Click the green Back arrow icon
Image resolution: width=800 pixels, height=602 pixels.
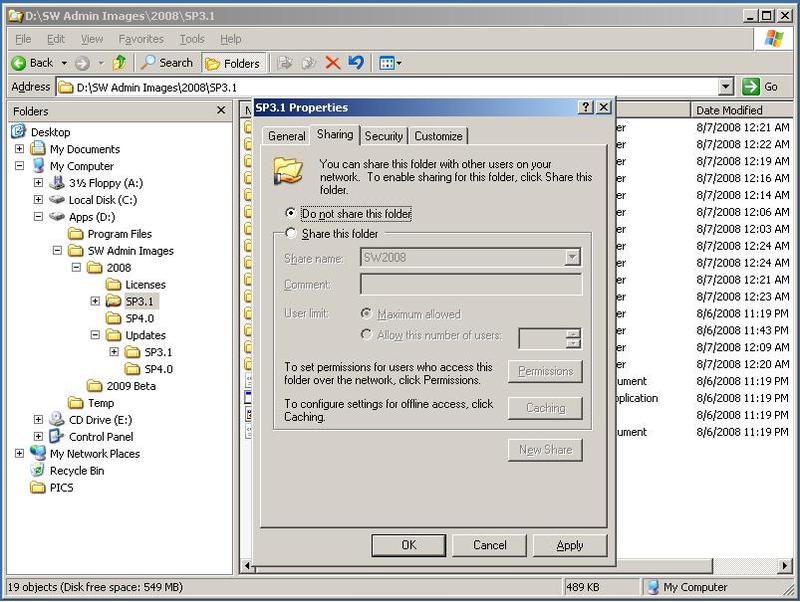pyautogui.click(x=19, y=63)
